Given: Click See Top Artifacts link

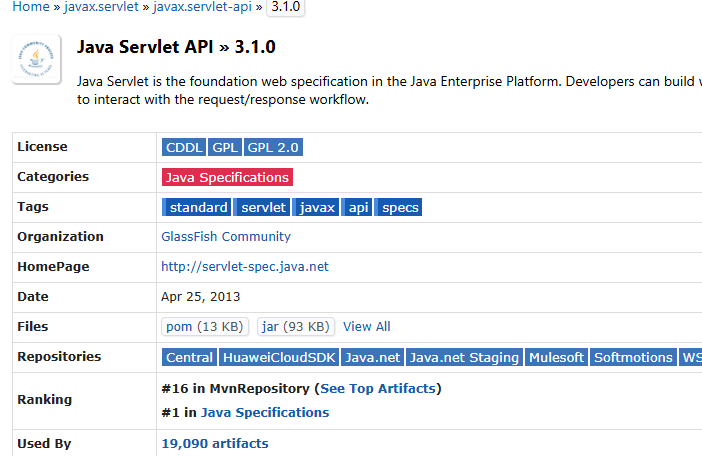Looking at the screenshot, I should pos(377,388).
